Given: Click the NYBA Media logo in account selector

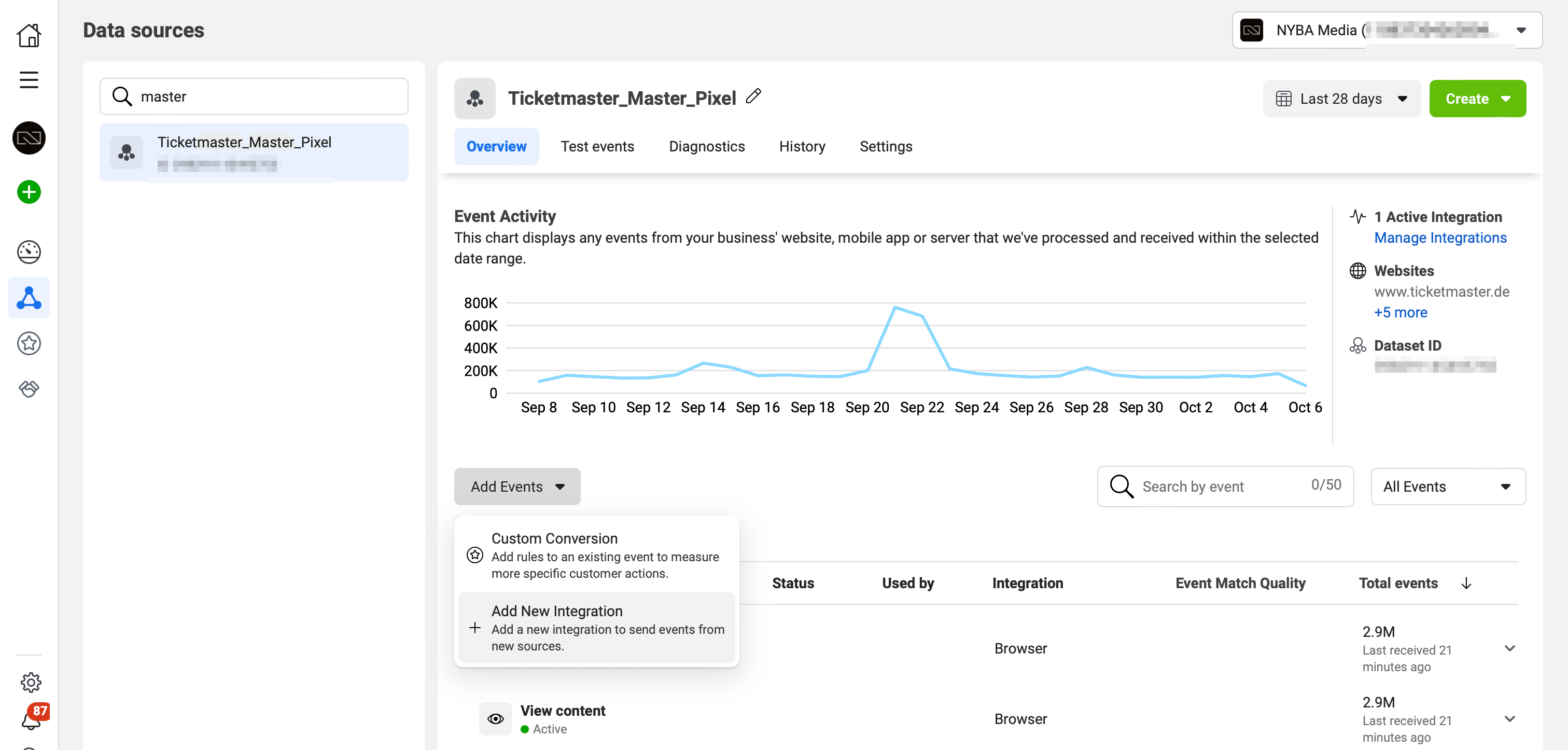Looking at the screenshot, I should 1252,30.
